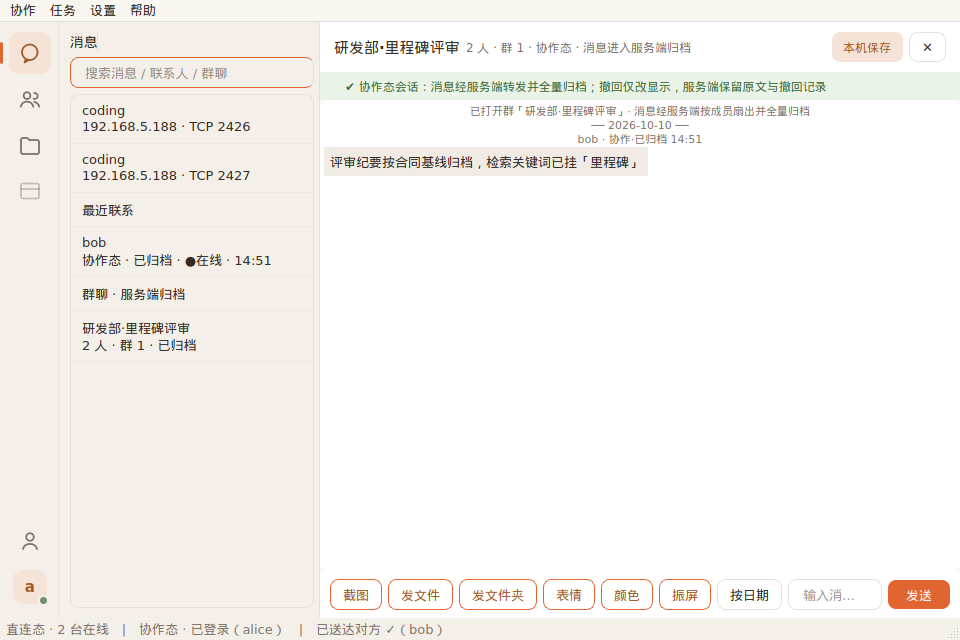Open the 颜色 color picker button
This screenshot has width=960, height=640.
(626, 595)
